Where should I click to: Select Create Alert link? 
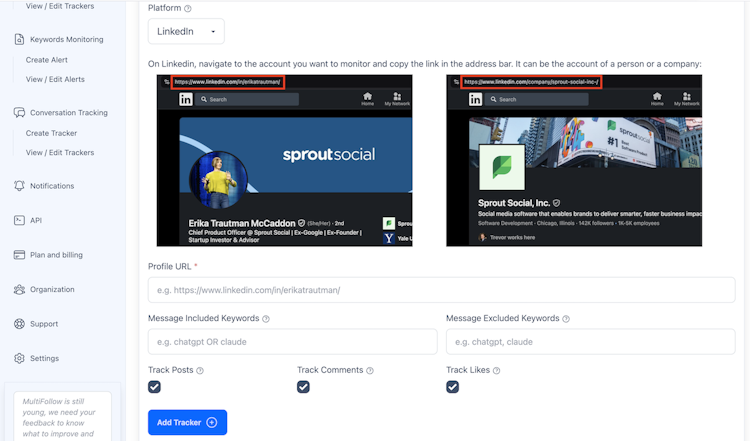[46, 60]
